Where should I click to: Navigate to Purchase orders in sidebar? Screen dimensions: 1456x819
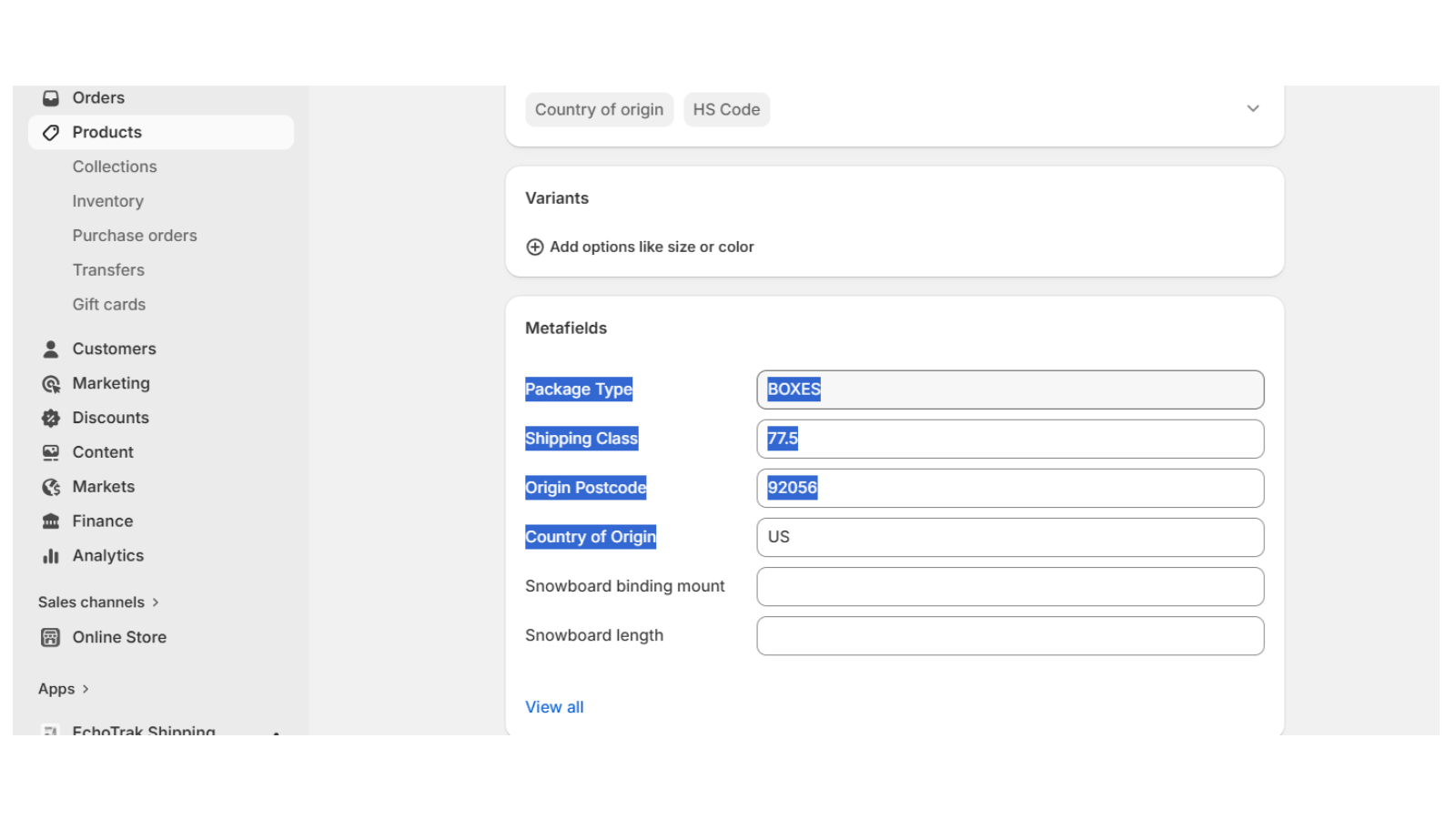135,235
